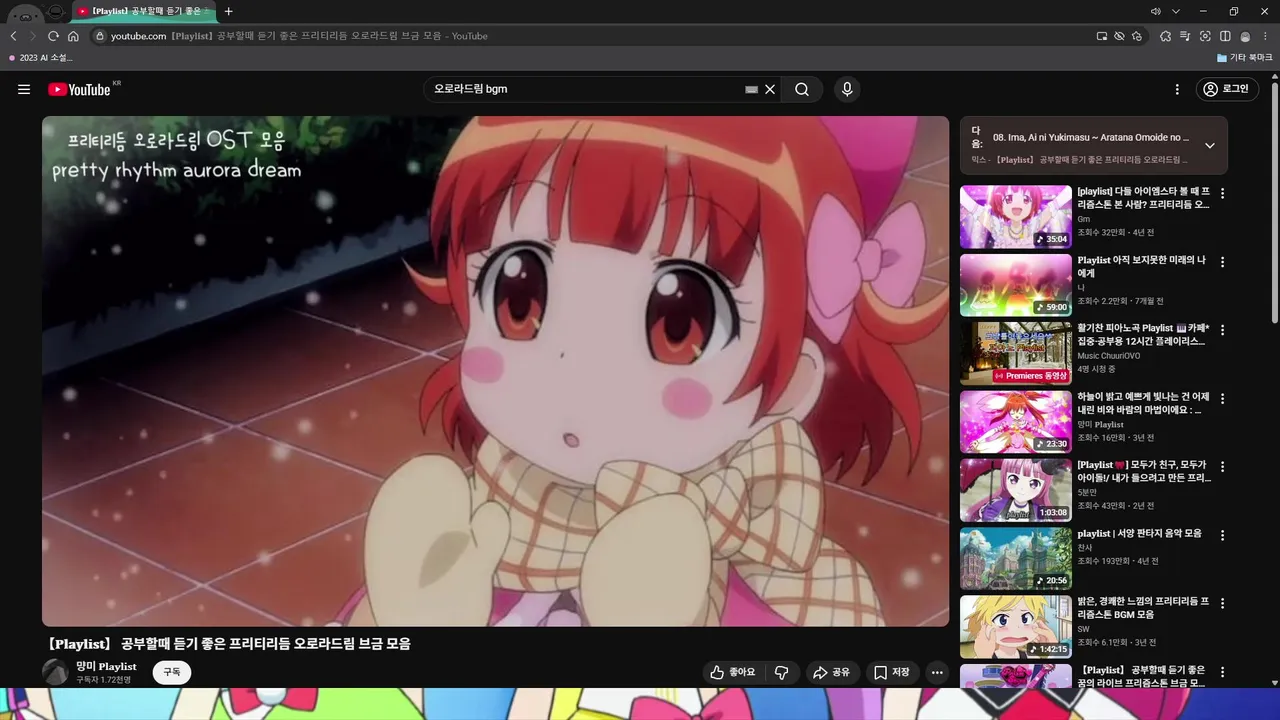Open tab search chevron in the title bar
1280x720 pixels.
1175,11
